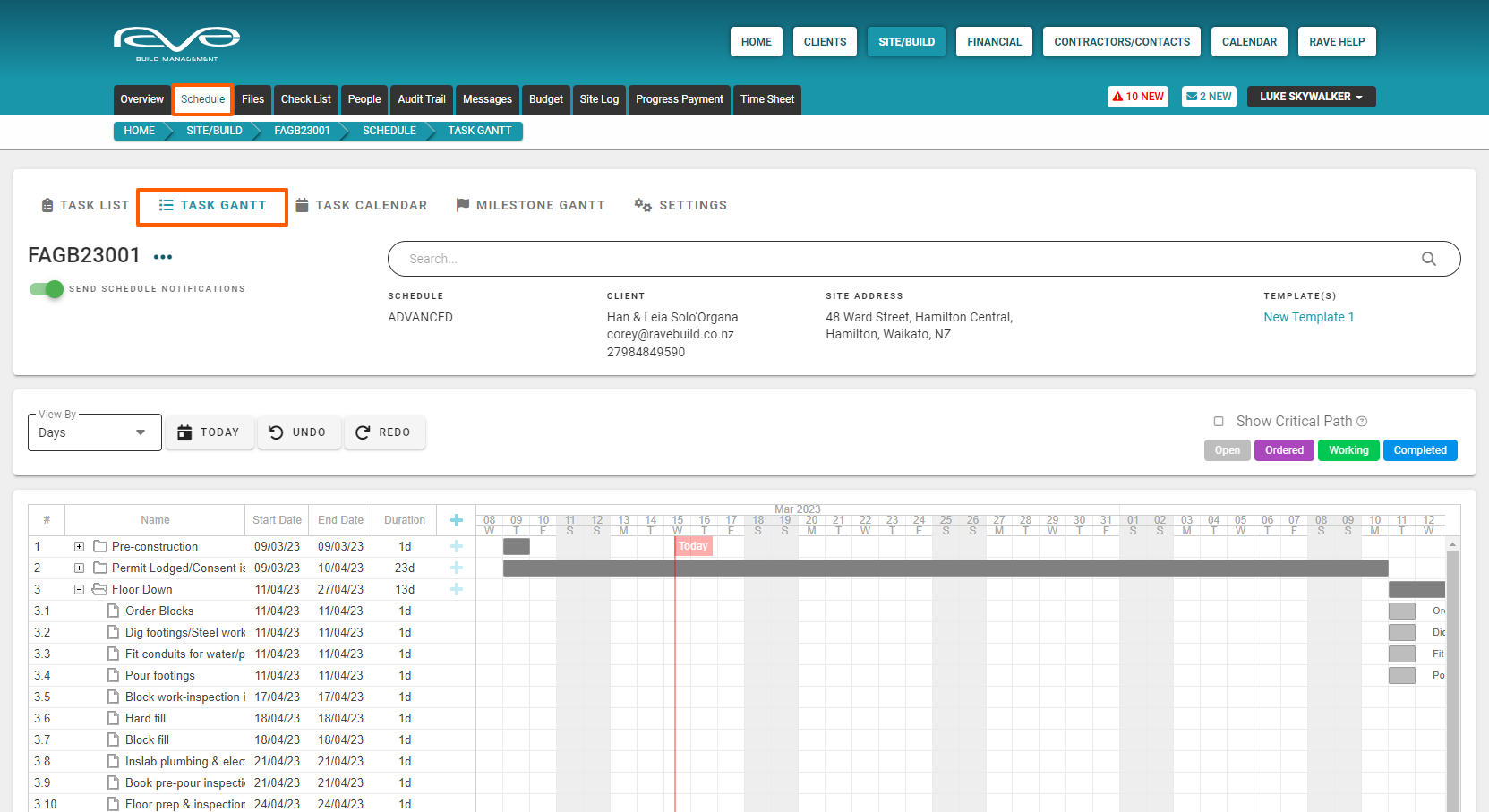Open the Audit Trail tab
This screenshot has width=1489, height=812.
click(x=421, y=99)
